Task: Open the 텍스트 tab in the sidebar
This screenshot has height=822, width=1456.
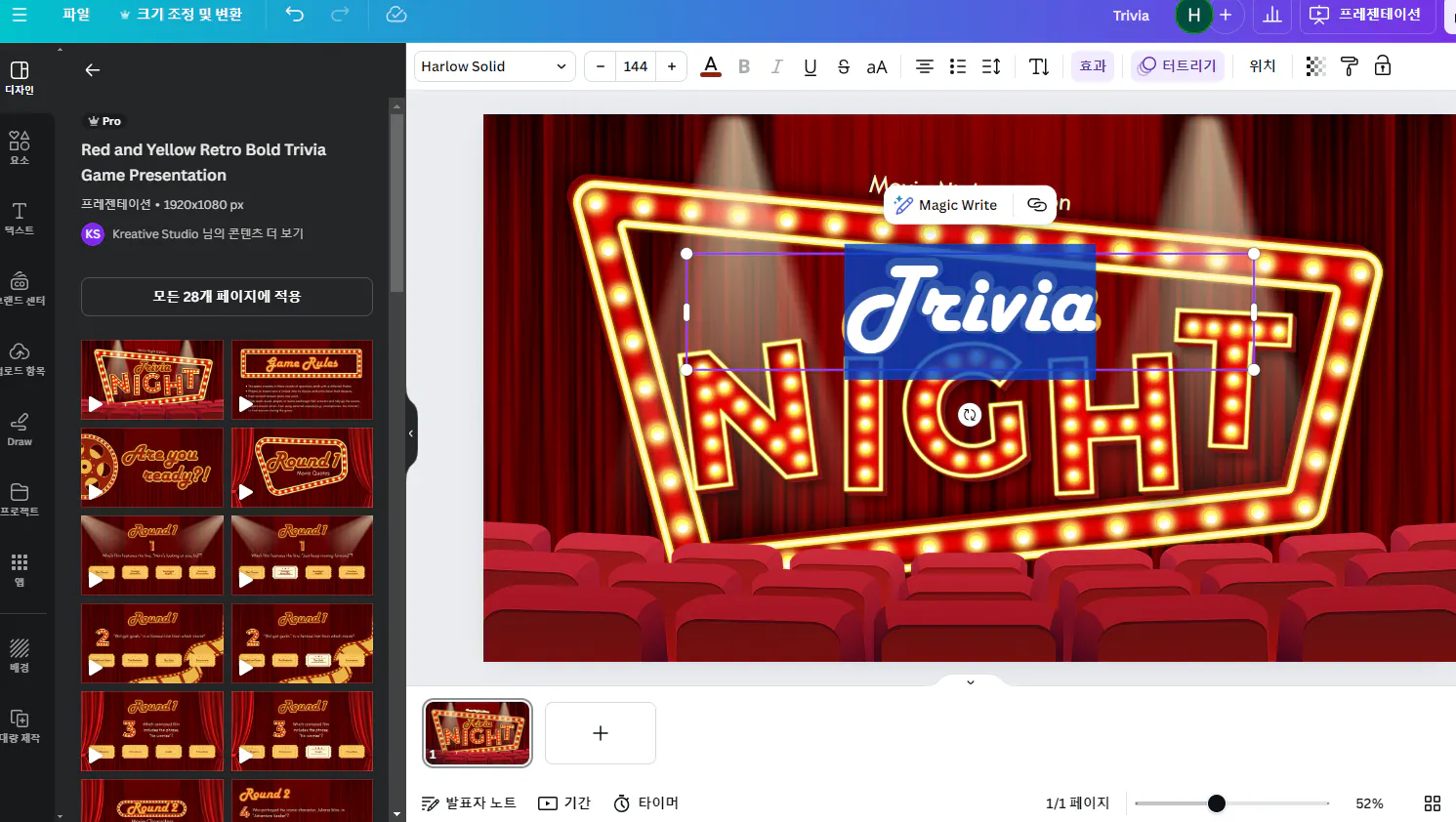Action: (20, 219)
